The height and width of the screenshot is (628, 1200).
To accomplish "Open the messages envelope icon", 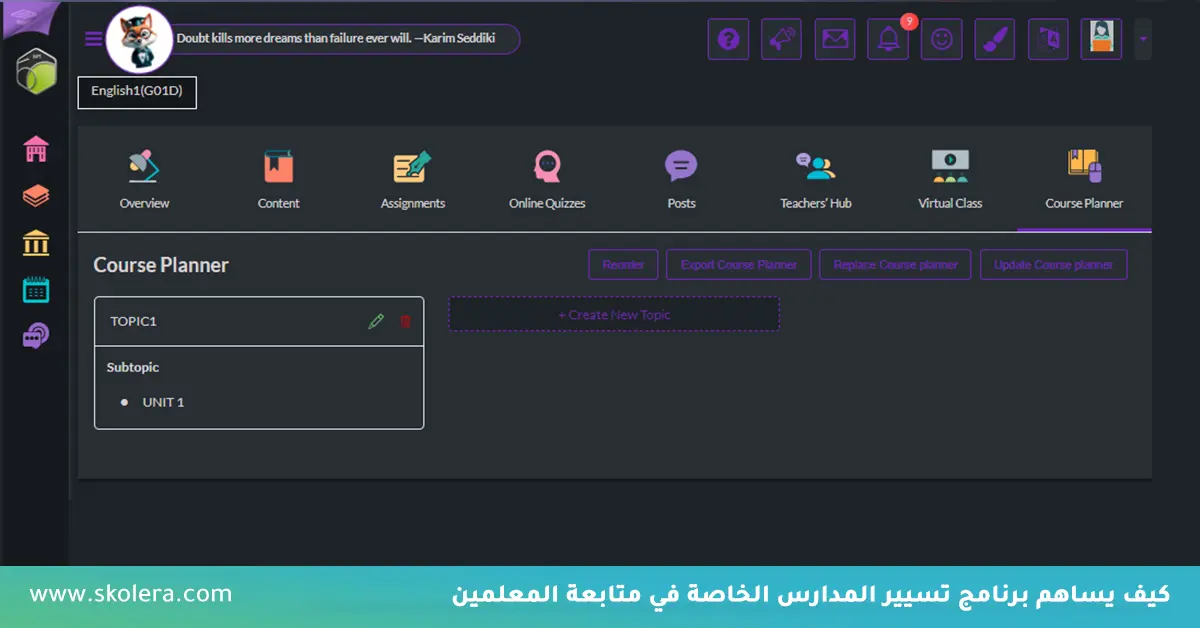I will 835,38.
